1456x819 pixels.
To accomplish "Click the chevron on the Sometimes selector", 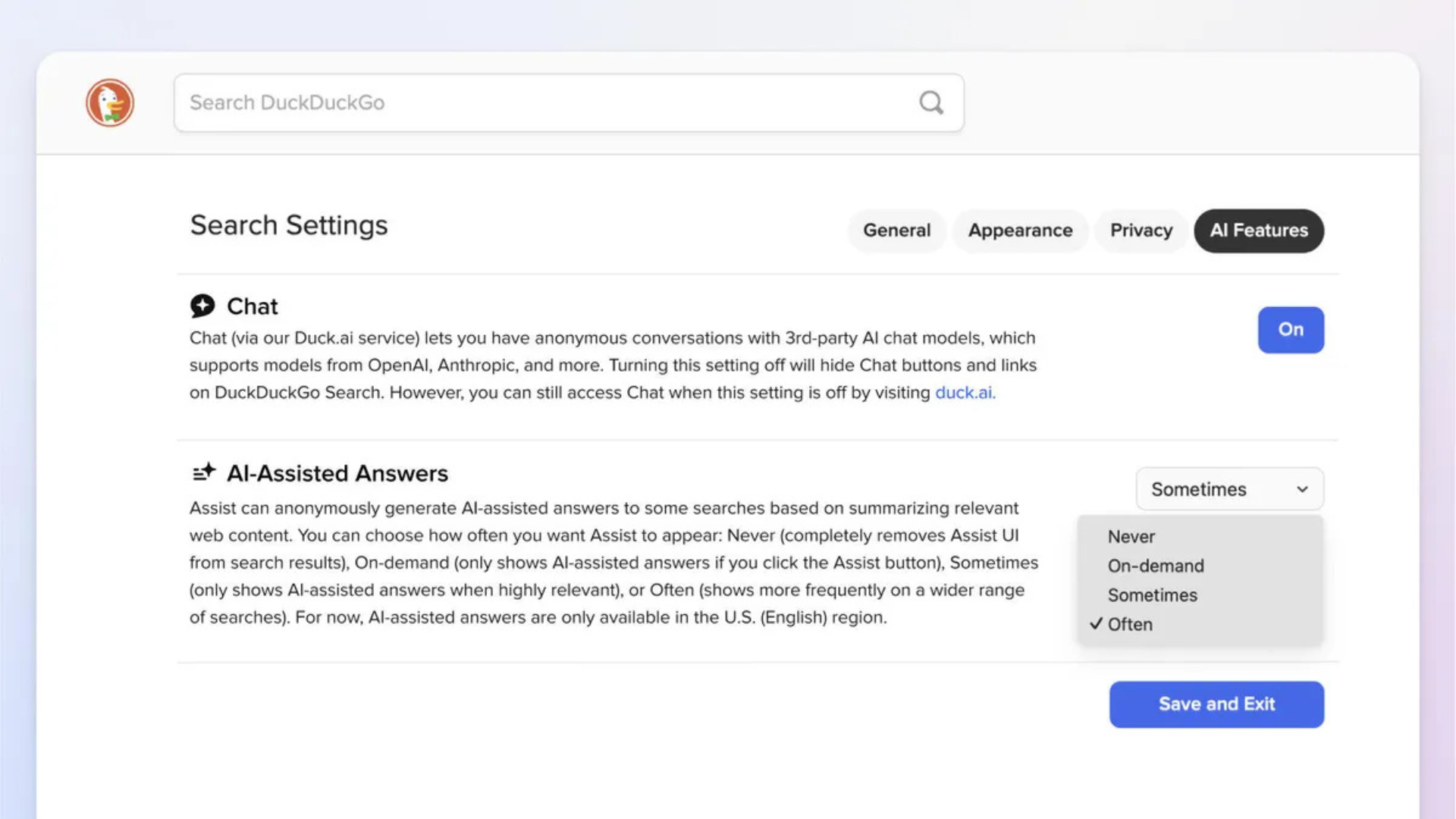I will click(1302, 489).
